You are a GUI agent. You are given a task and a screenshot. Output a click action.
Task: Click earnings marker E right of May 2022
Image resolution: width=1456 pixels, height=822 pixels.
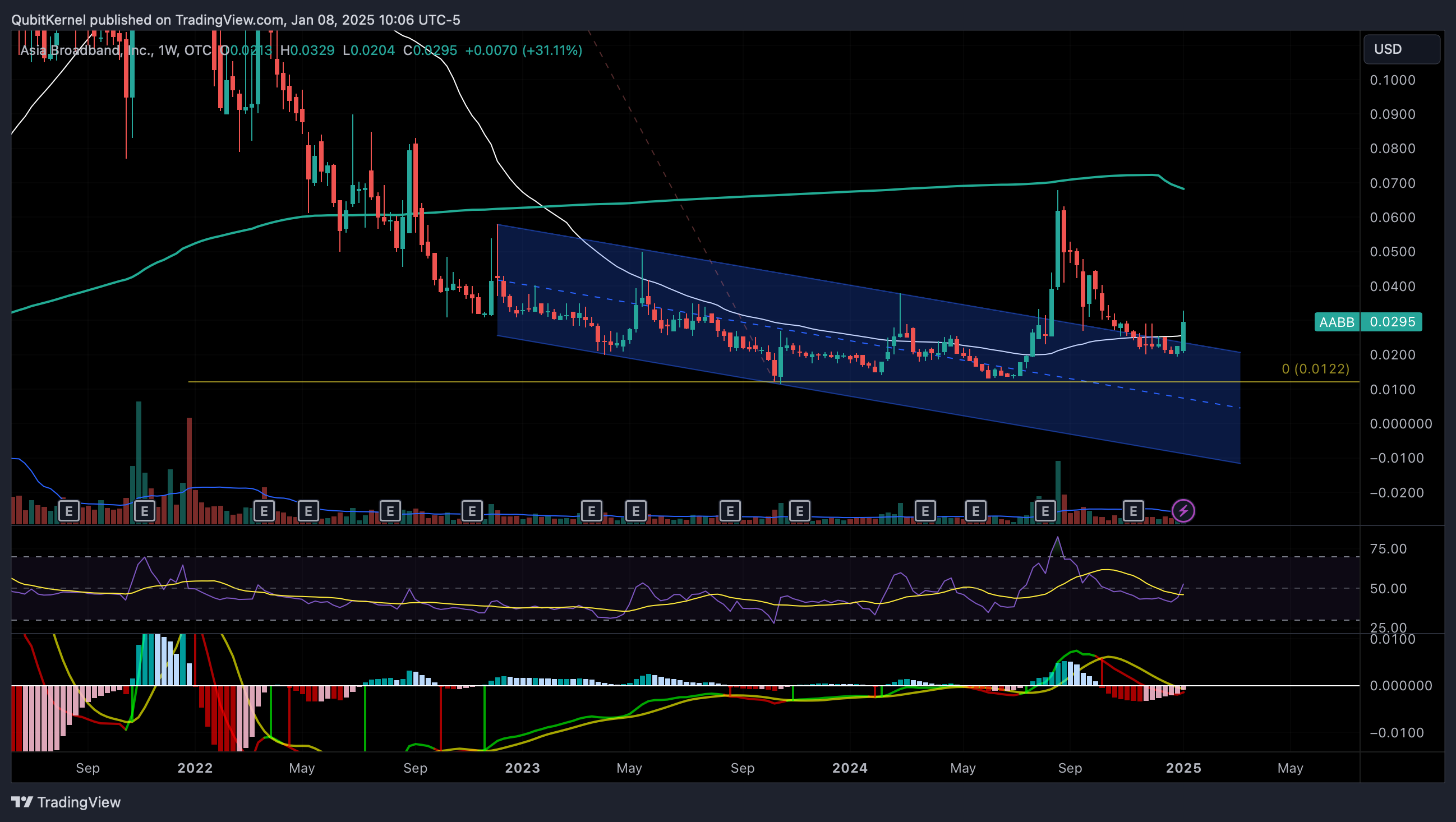tap(308, 511)
